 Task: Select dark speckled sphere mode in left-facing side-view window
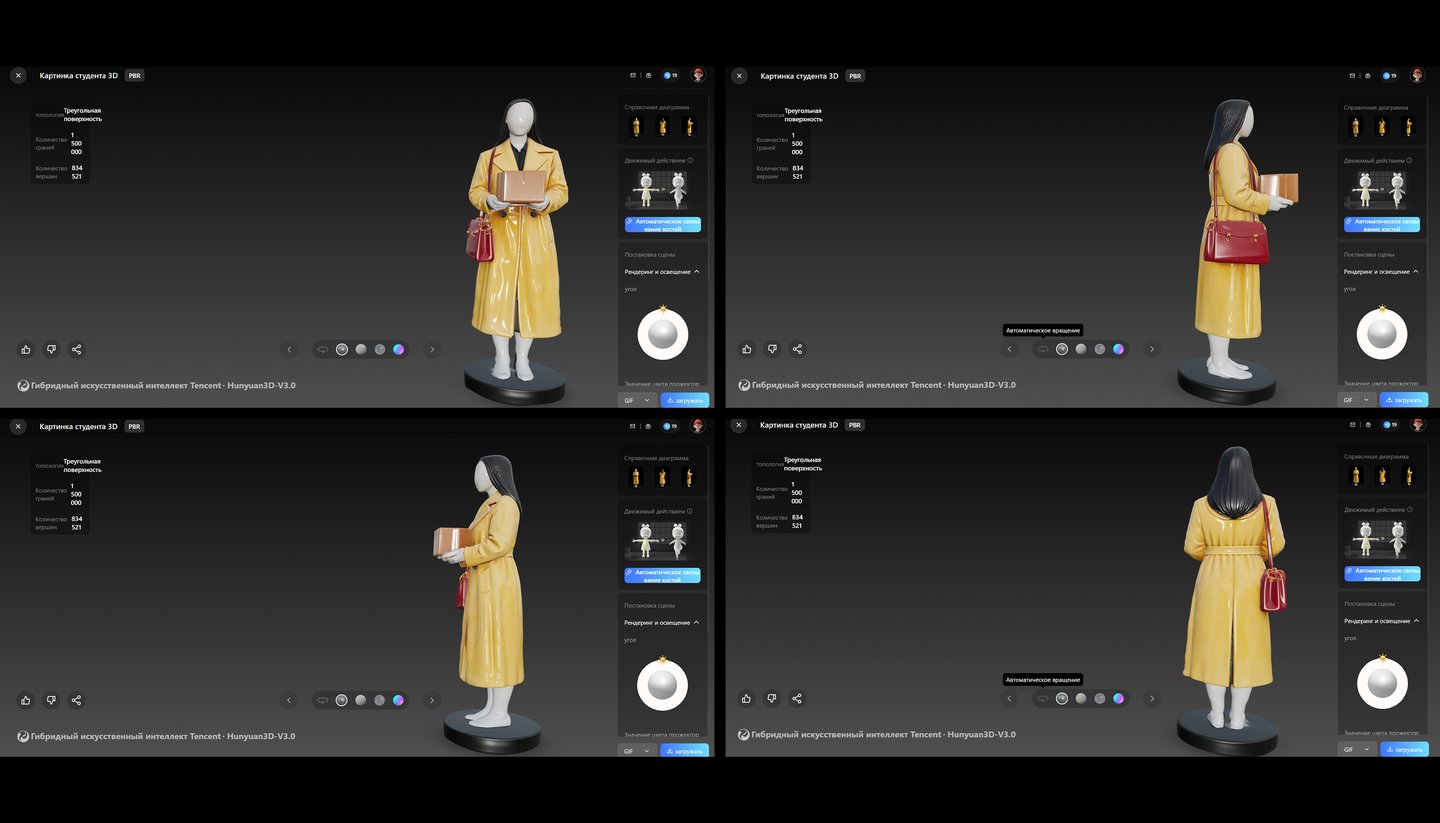point(380,700)
